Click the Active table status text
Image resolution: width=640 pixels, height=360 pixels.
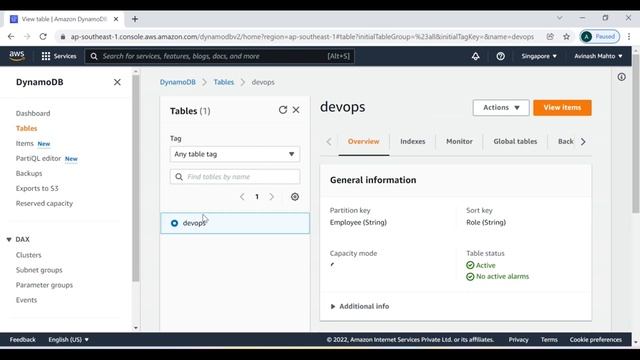coord(485,265)
